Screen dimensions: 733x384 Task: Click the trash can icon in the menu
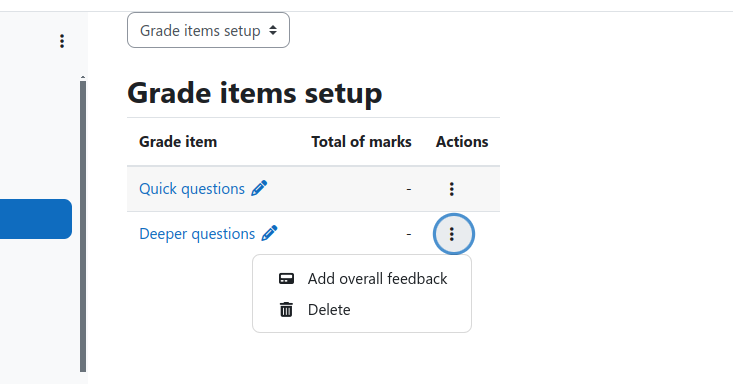click(x=286, y=310)
